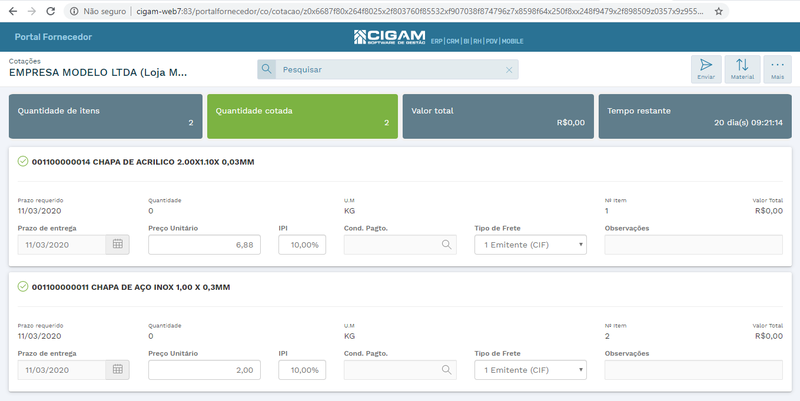Go forward with the browser forward arrow
800x401 pixels.
(x=32, y=11)
